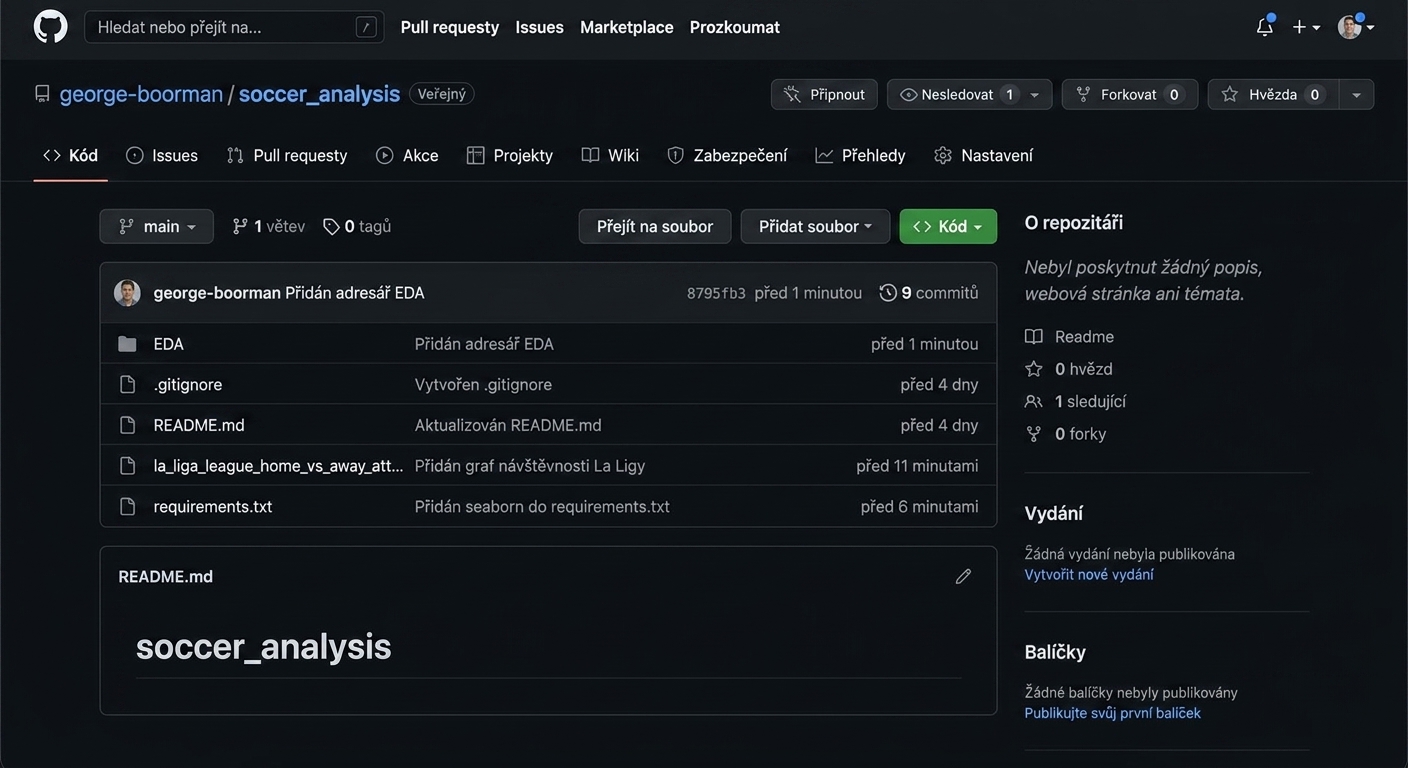Expand the star lists dropdown arrow

[1356, 94]
